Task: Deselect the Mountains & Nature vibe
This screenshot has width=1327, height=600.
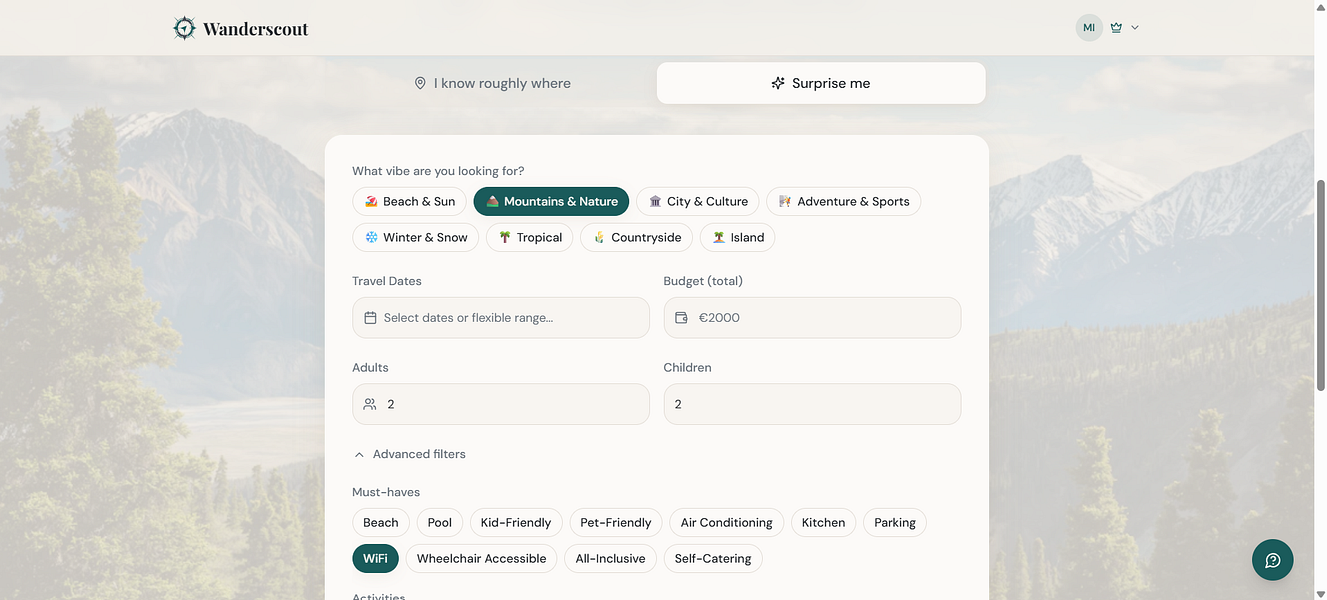Action: coord(551,201)
